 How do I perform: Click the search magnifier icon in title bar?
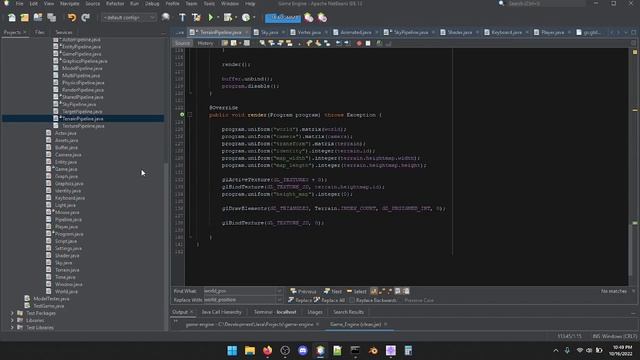pyautogui.click(x=501, y=3)
